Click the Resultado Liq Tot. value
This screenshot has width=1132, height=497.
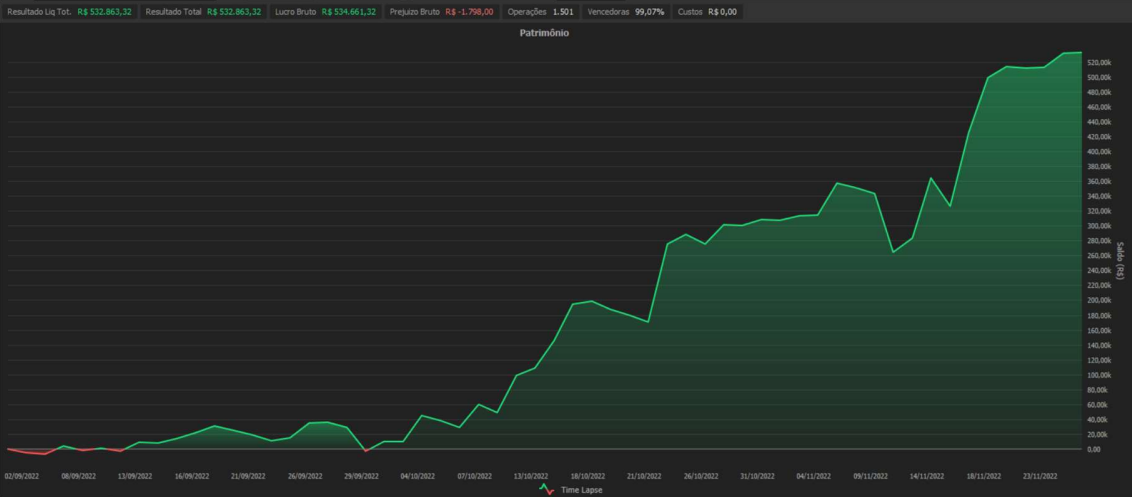pos(104,12)
